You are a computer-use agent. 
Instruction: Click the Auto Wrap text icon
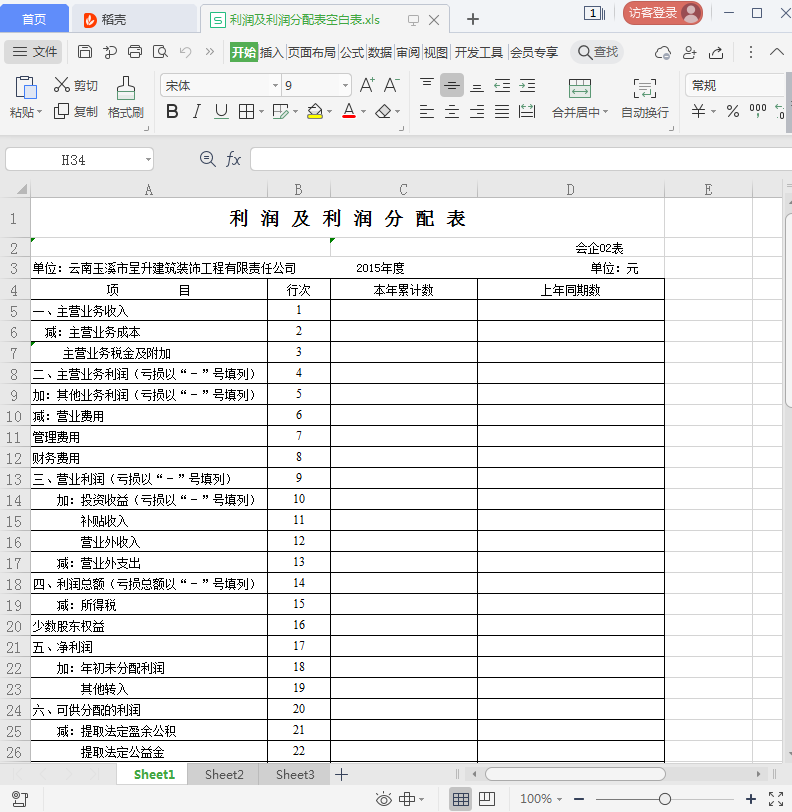pyautogui.click(x=645, y=88)
